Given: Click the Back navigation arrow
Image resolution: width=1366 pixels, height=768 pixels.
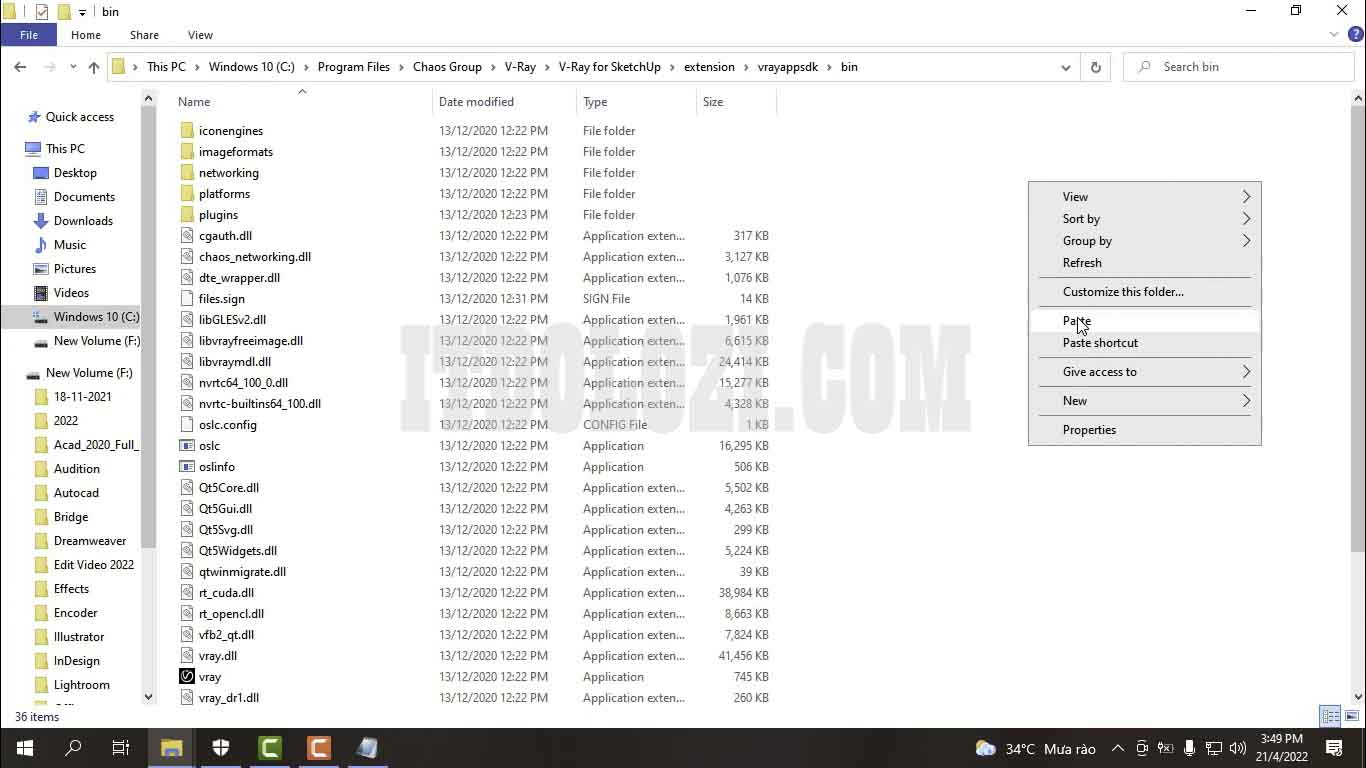Looking at the screenshot, I should click(x=20, y=67).
